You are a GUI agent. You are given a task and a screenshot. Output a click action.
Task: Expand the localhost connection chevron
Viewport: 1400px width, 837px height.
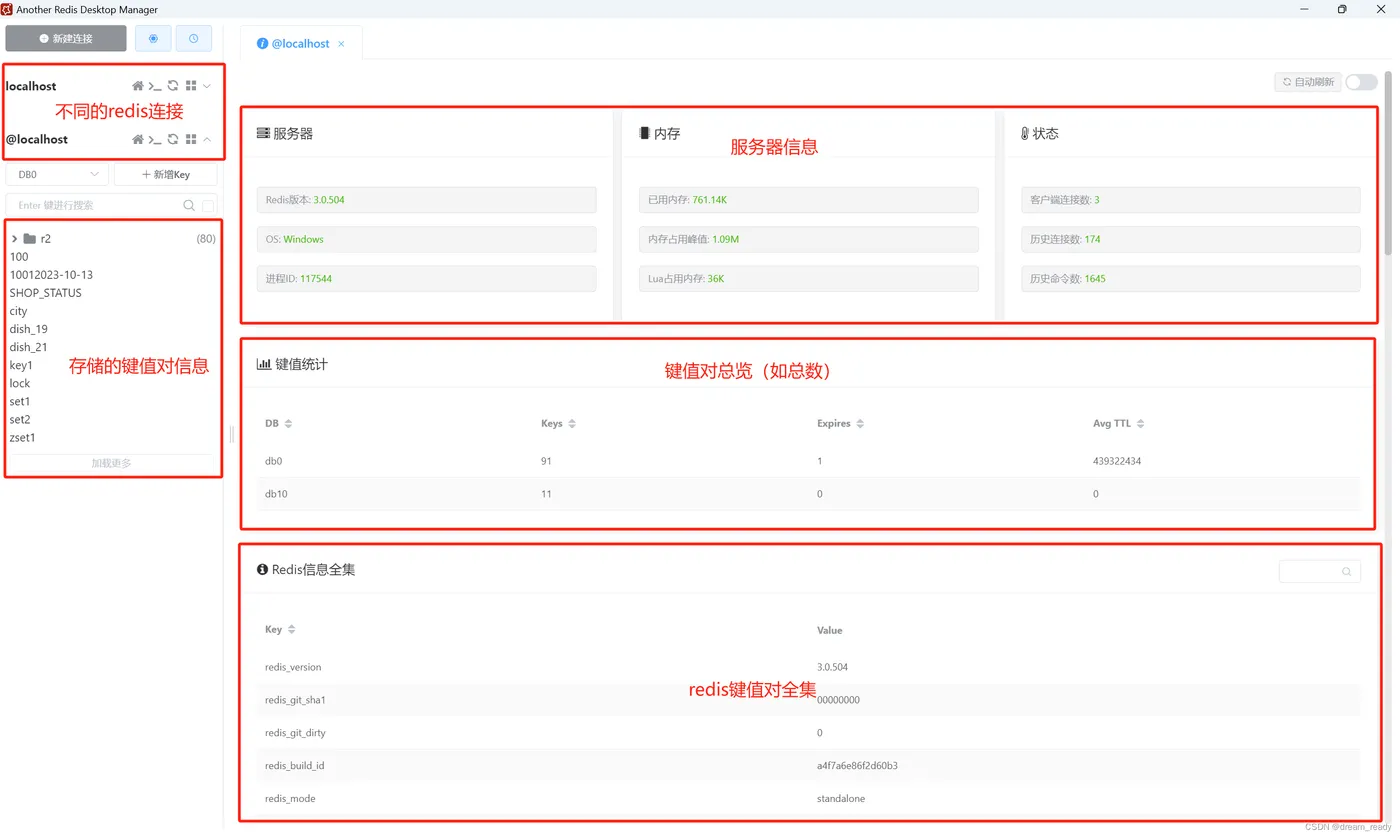point(207,86)
